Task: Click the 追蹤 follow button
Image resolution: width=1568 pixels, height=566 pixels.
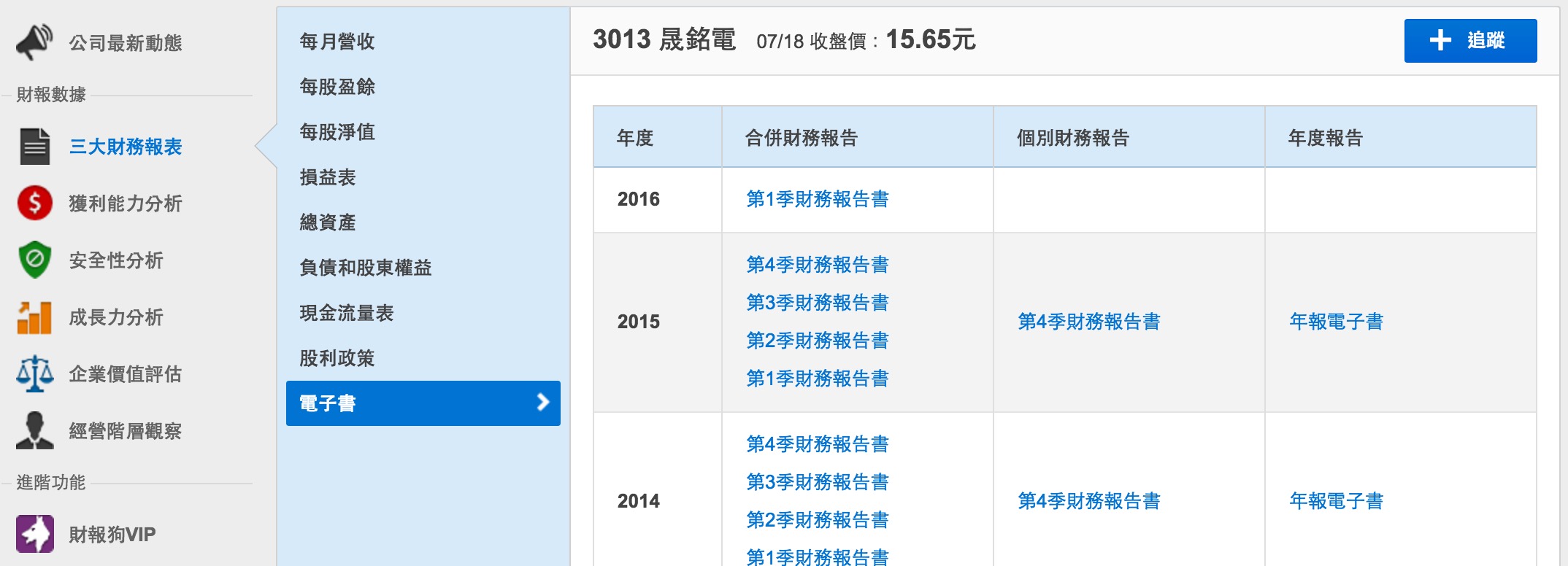Action: (1470, 41)
